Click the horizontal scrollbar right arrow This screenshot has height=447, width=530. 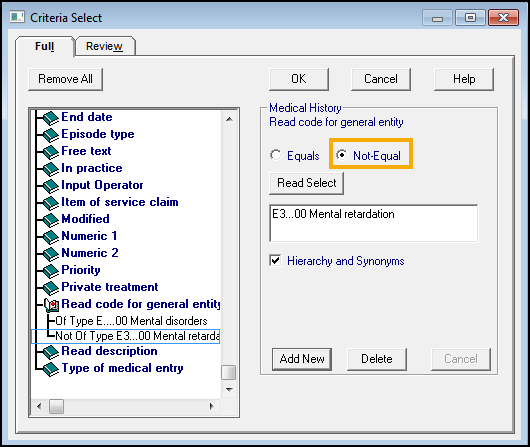pos(212,406)
